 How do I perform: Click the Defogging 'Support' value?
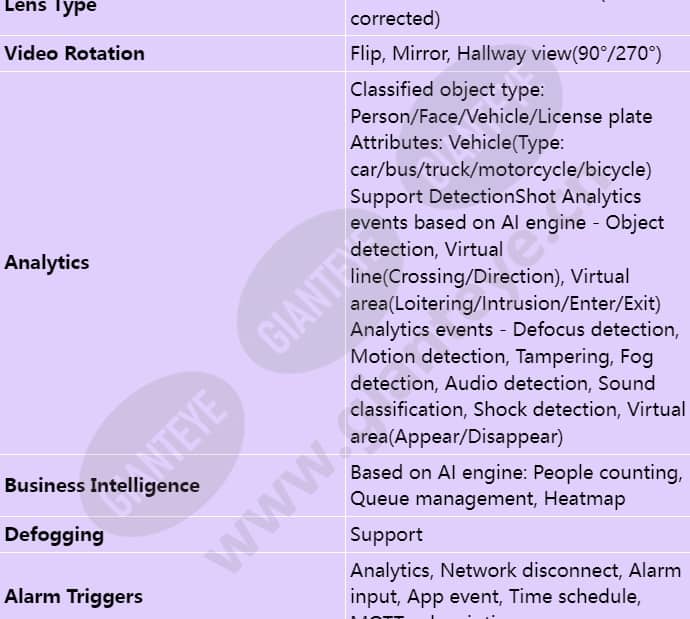386,535
